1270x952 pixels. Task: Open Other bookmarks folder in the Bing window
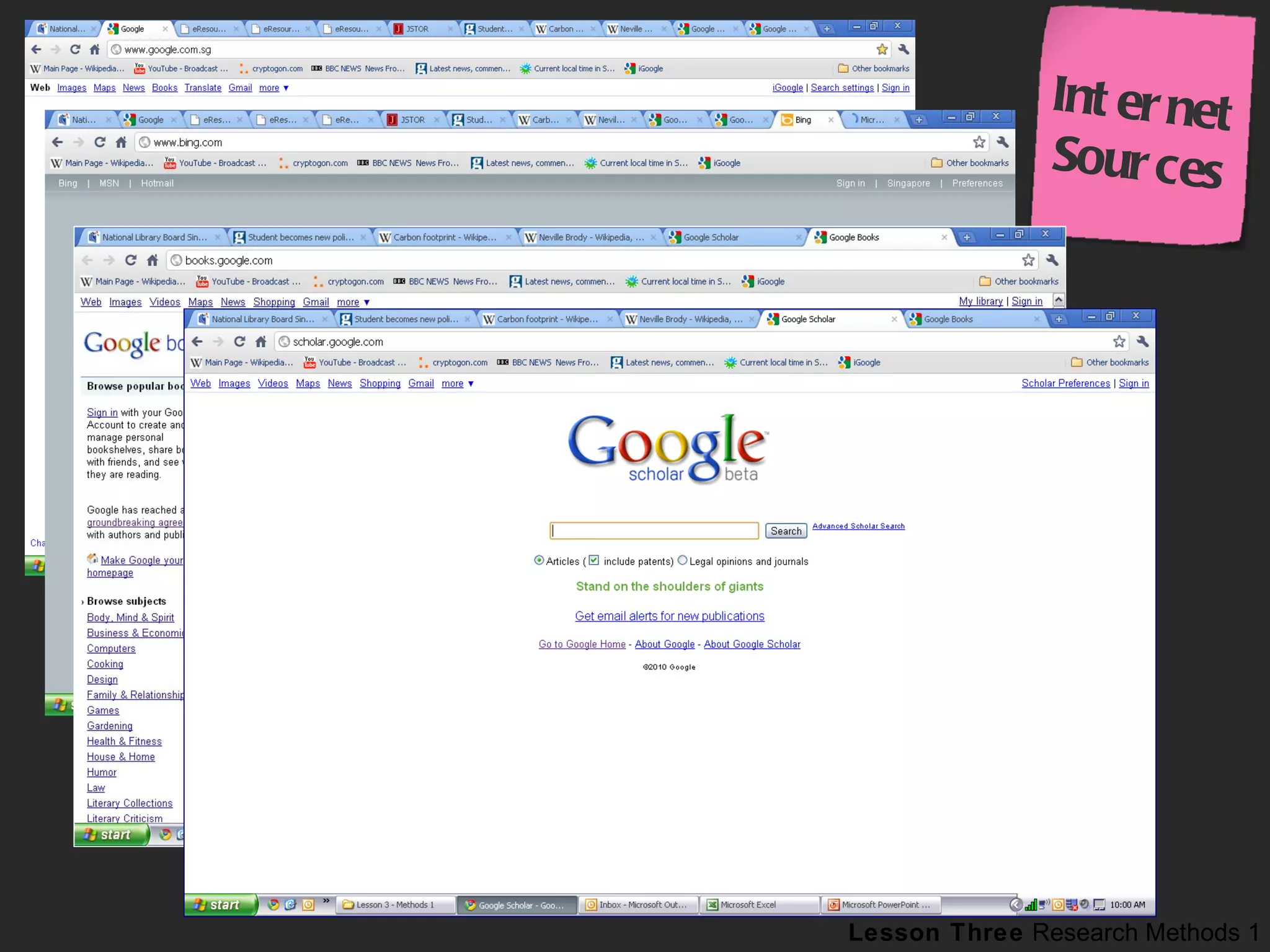pos(970,163)
